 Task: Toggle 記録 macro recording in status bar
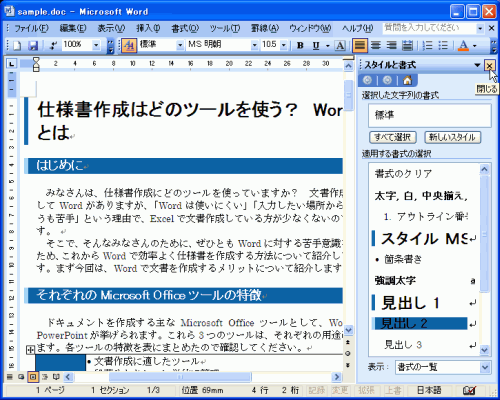[316, 390]
